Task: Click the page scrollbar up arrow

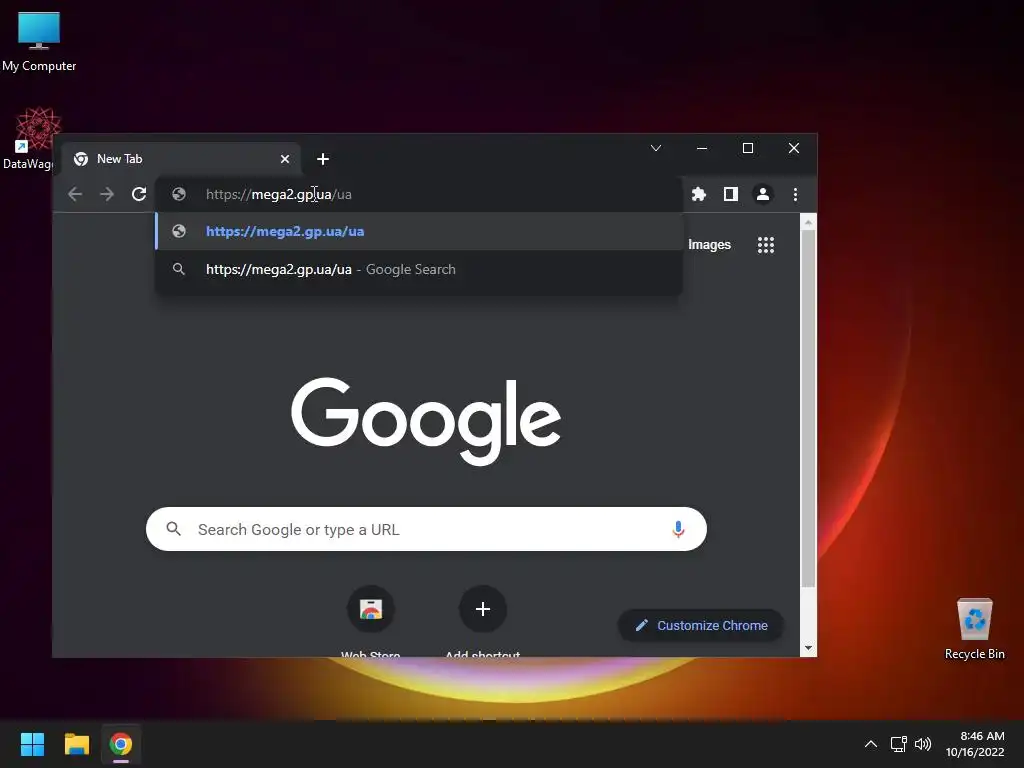Action: (808, 222)
